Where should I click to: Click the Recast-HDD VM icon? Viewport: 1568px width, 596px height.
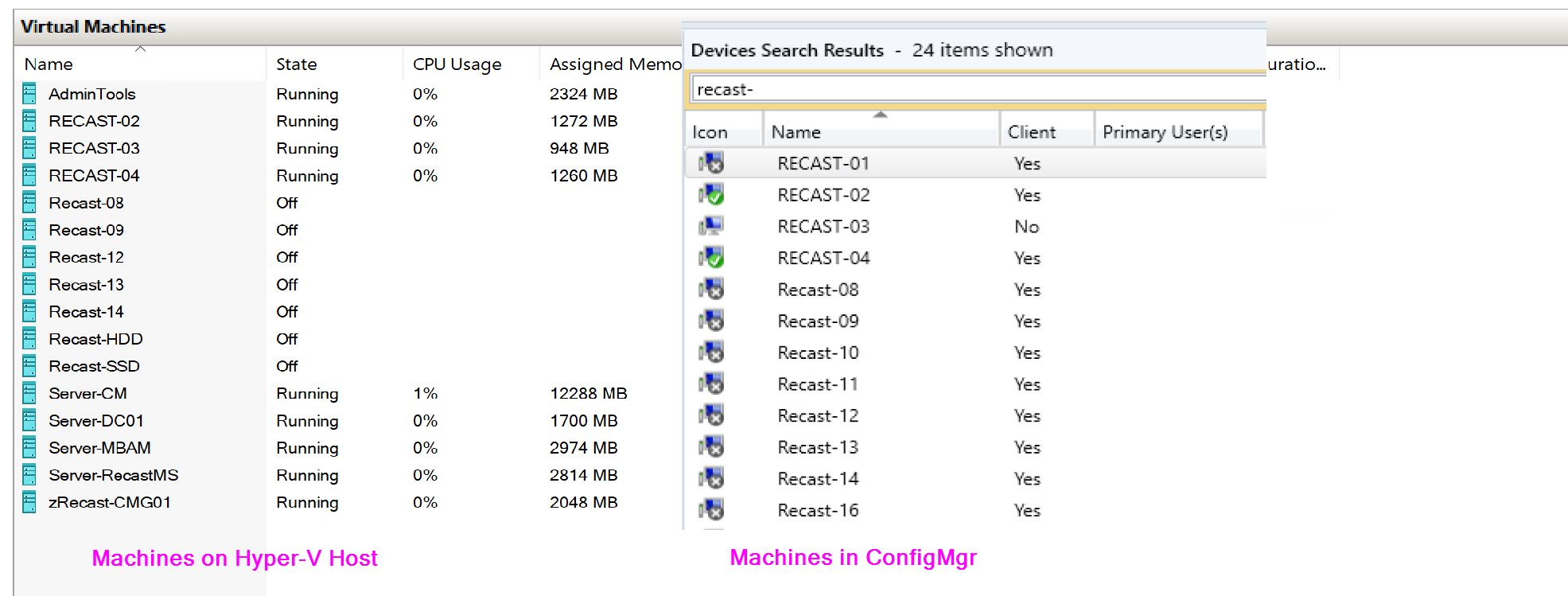coord(29,339)
